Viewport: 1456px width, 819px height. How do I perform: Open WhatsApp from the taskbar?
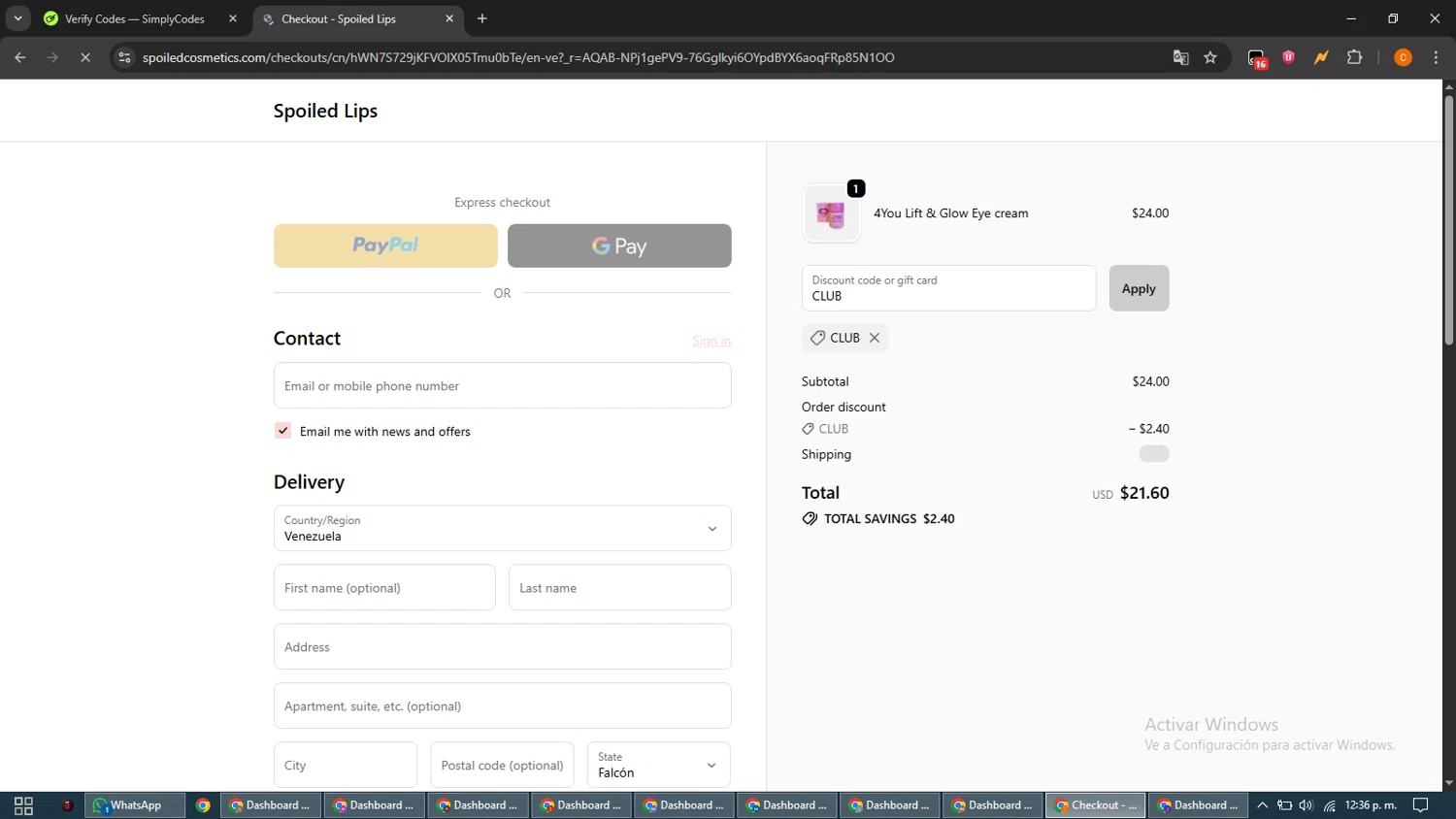coord(135,805)
